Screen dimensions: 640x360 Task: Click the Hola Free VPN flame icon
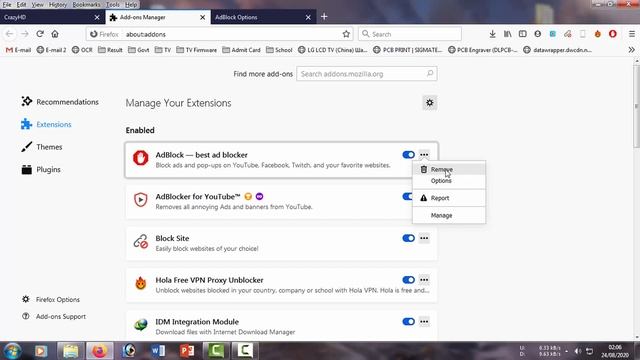click(140, 283)
